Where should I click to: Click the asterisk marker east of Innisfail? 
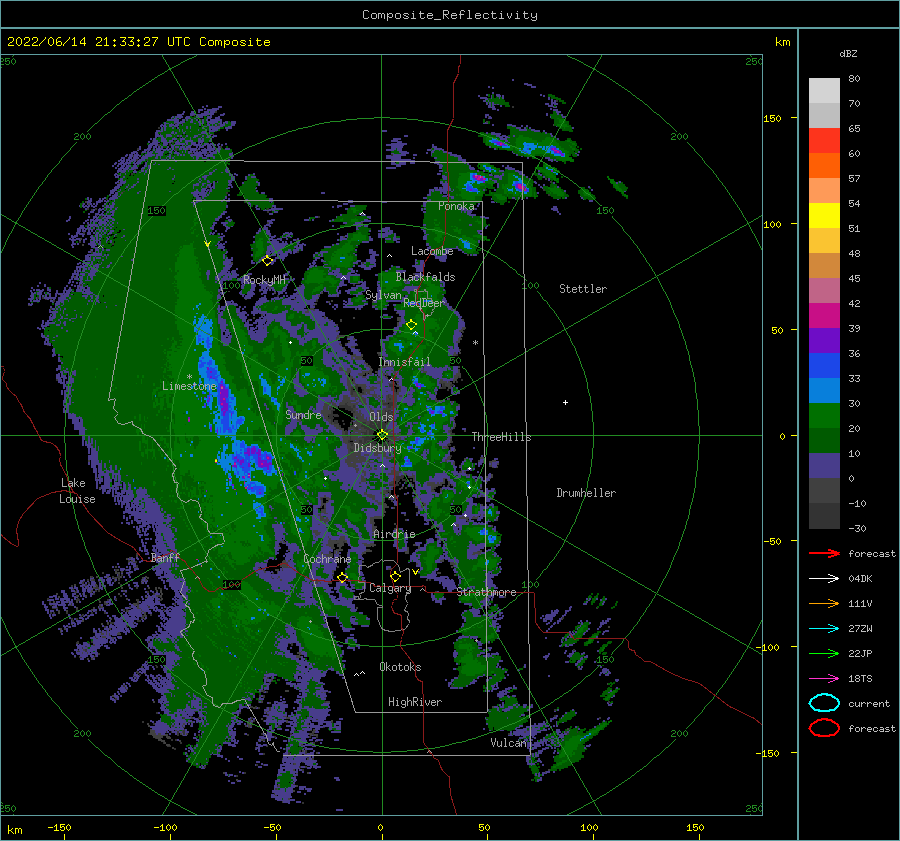tap(475, 343)
